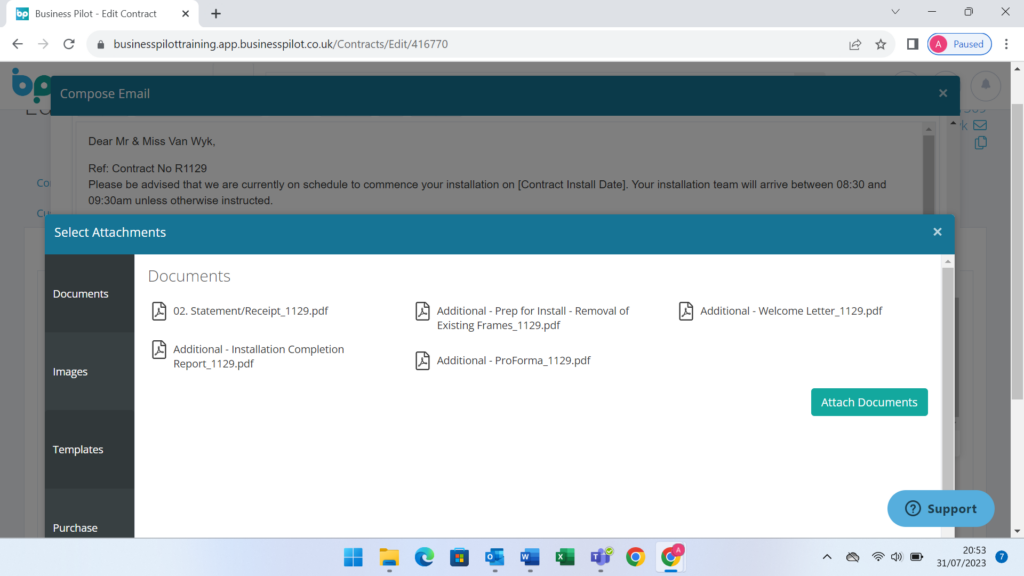The height and width of the screenshot is (576, 1024).
Task: Click into the email body text
Action: (x=500, y=170)
